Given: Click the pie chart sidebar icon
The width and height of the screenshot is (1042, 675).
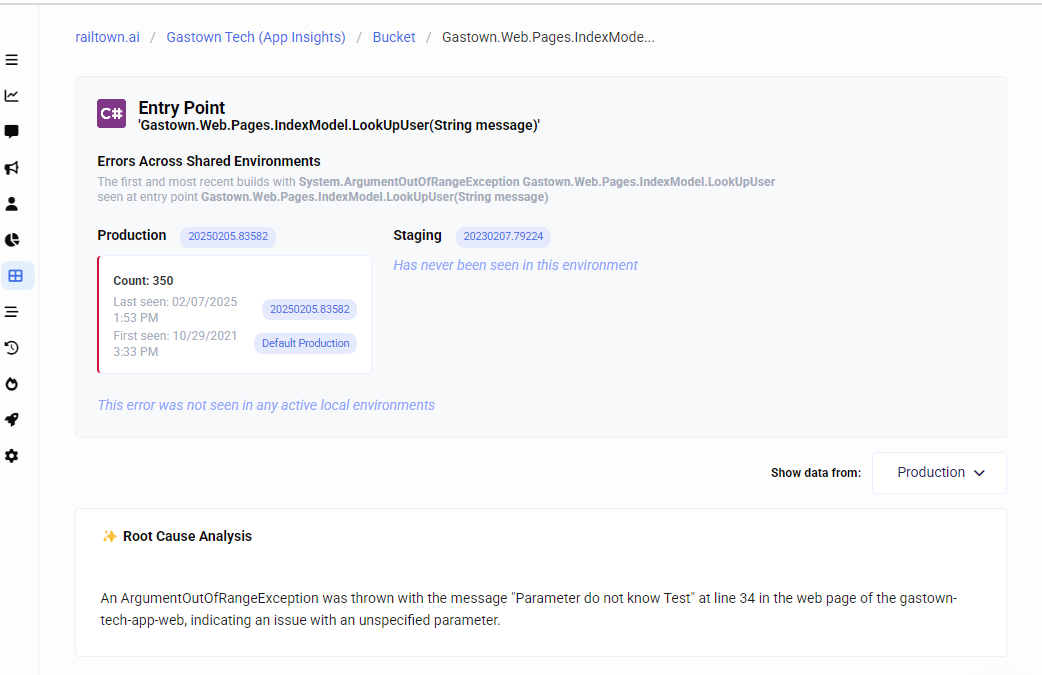Looking at the screenshot, I should point(12,240).
